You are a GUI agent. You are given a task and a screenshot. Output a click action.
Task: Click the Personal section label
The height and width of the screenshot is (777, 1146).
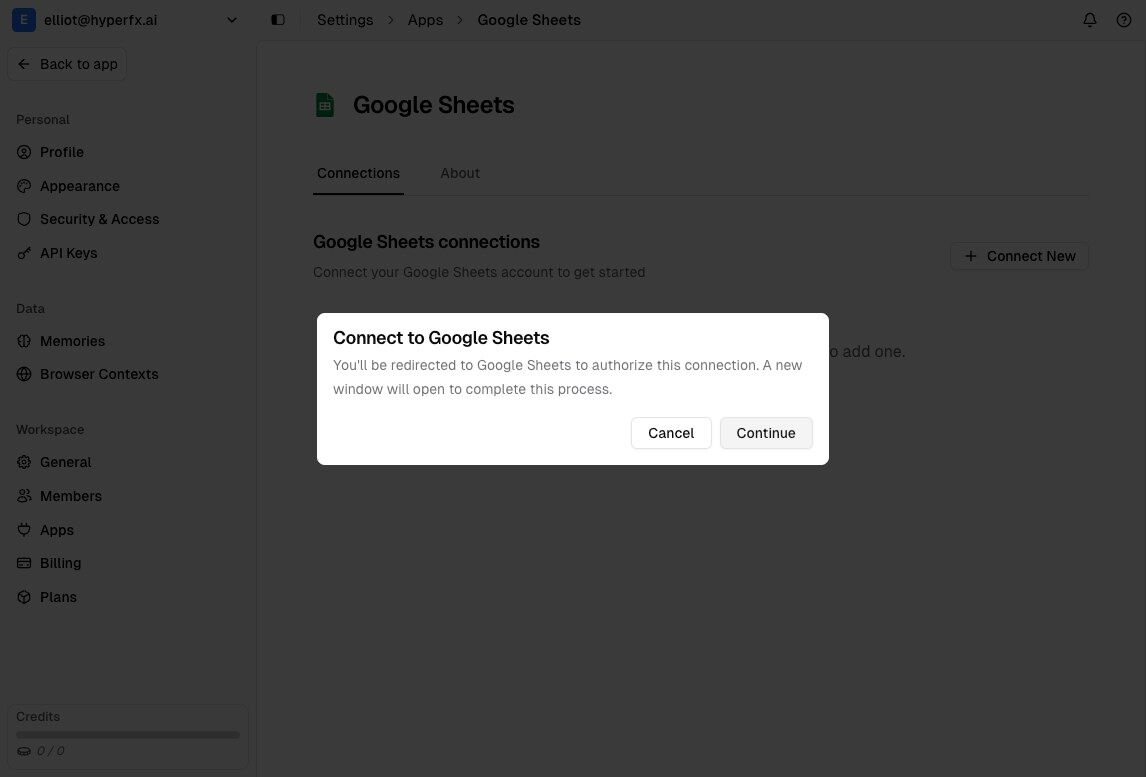[43, 120]
